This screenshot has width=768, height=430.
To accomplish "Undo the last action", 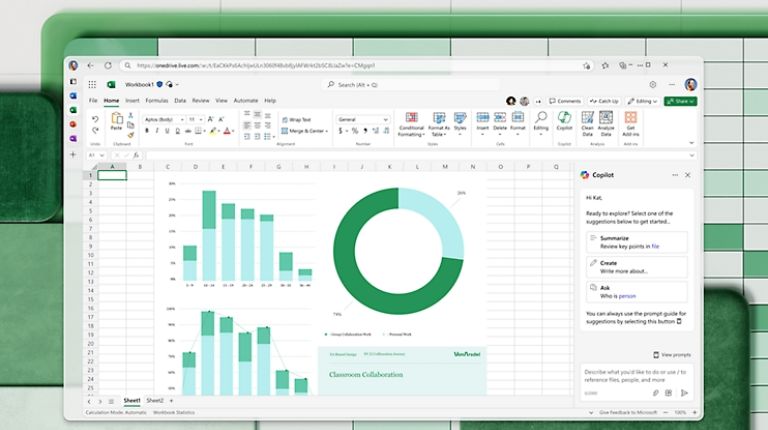I will (95, 119).
